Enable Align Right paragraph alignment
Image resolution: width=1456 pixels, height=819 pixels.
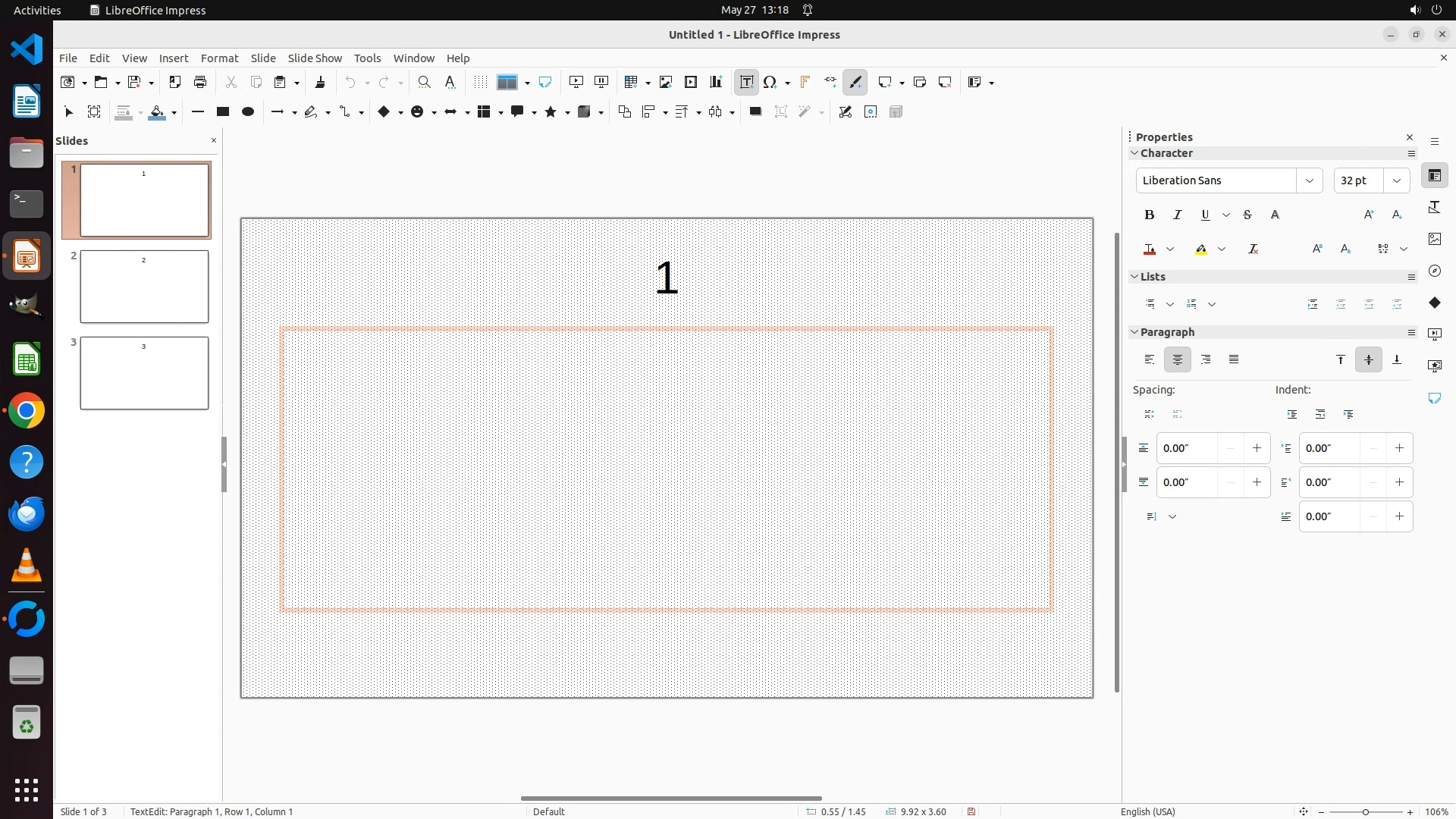pyautogui.click(x=1206, y=359)
